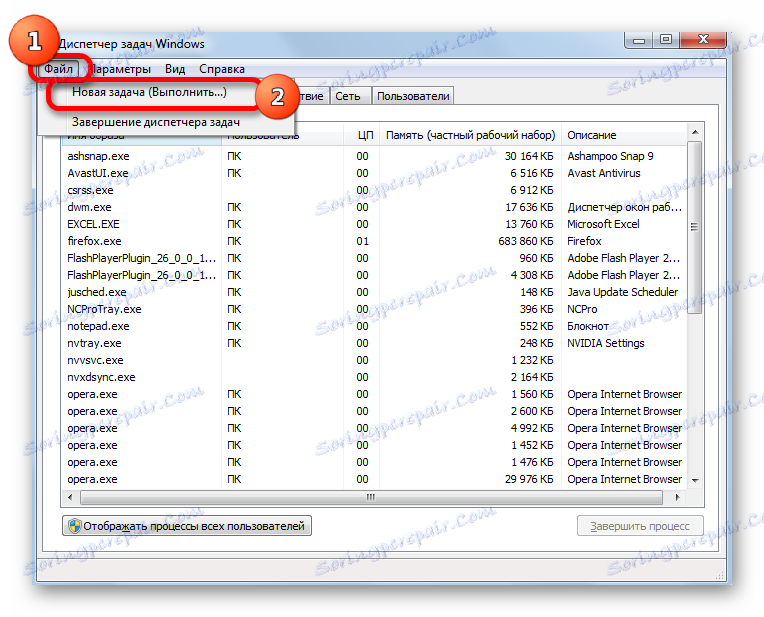Image resolution: width=764 pixels, height=617 pixels.
Task: Click the horizontal scrollbar right arrow
Action: coord(677,497)
